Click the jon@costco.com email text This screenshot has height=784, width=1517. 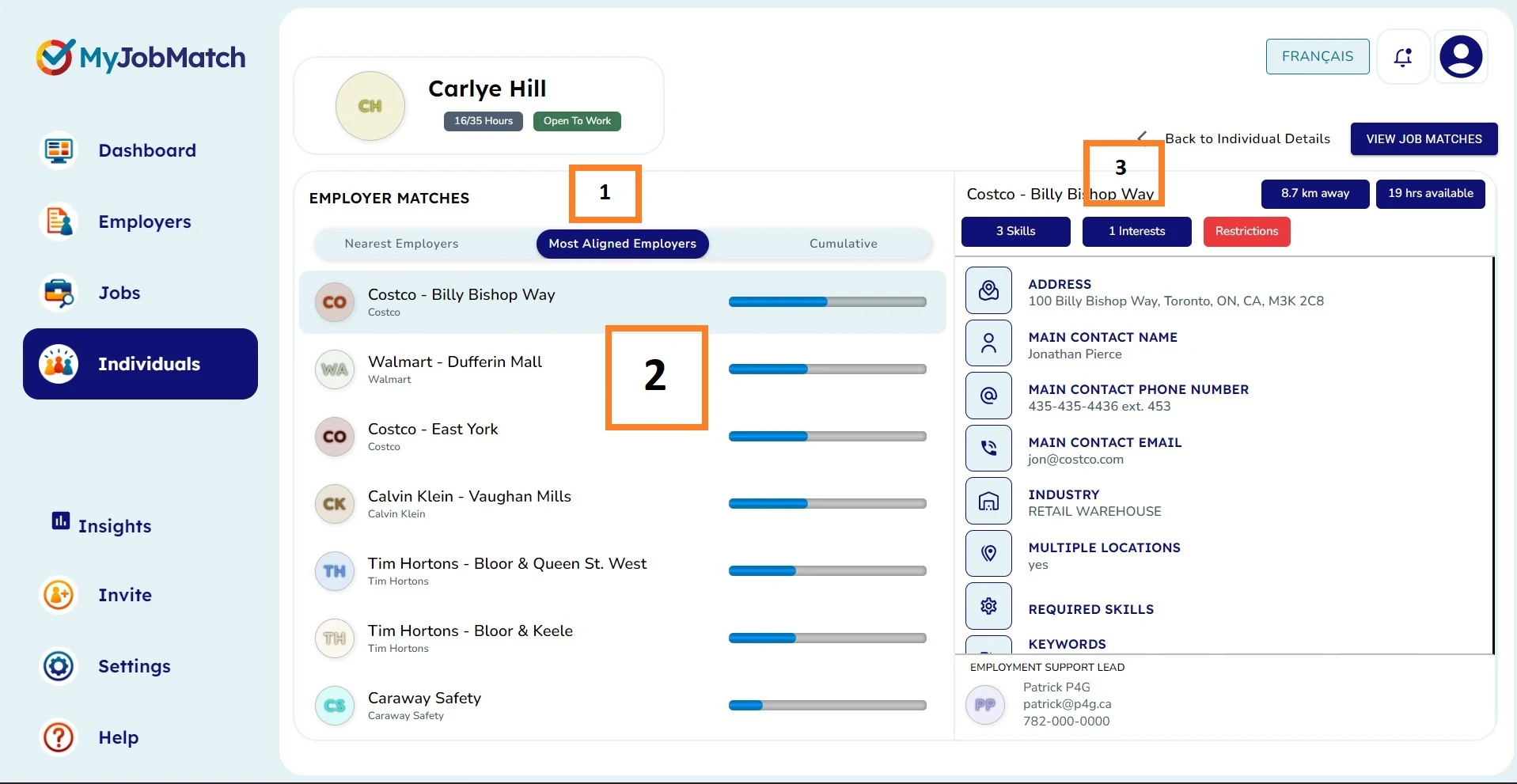[1075, 460]
